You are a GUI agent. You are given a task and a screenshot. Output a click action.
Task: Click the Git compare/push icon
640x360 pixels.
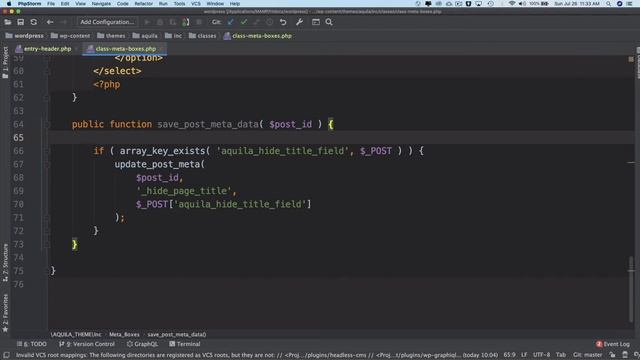(257, 22)
